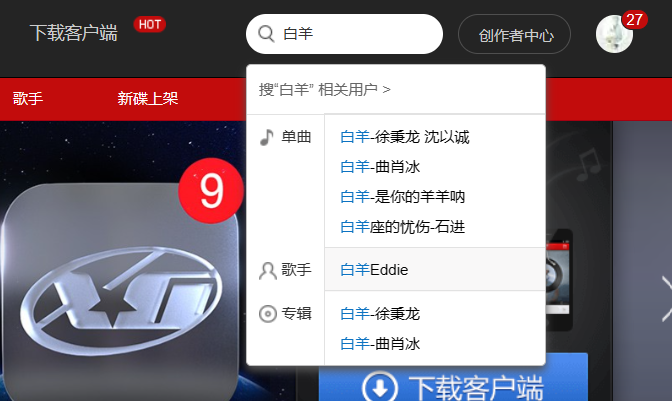Click the 创作者中心 button
This screenshot has width=672, height=401.
tap(514, 34)
